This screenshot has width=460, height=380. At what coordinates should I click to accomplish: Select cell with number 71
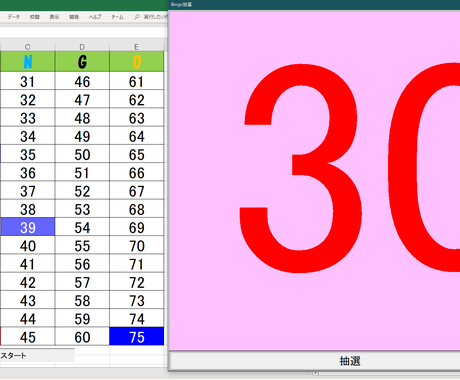[x=137, y=264]
